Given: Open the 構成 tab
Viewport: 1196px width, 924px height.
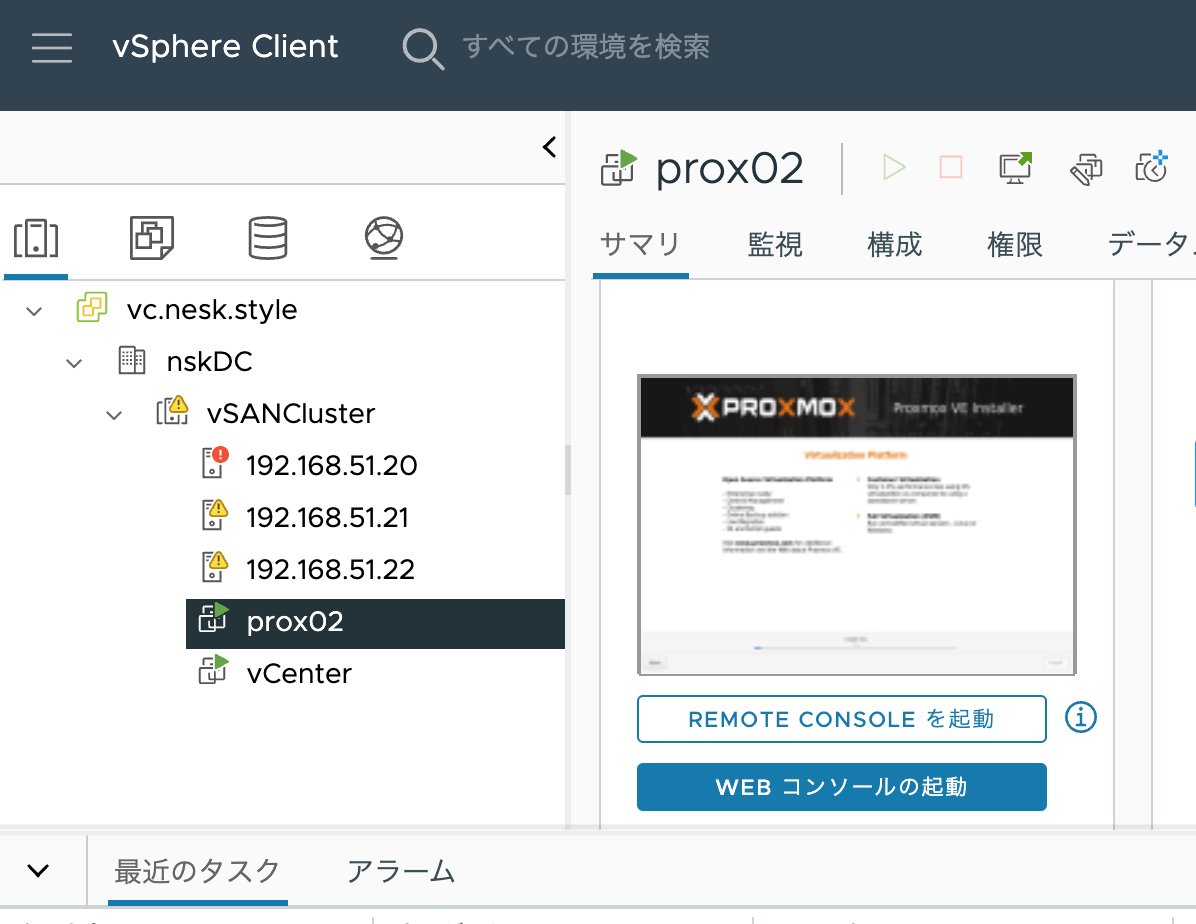Looking at the screenshot, I should pyautogui.click(x=895, y=245).
